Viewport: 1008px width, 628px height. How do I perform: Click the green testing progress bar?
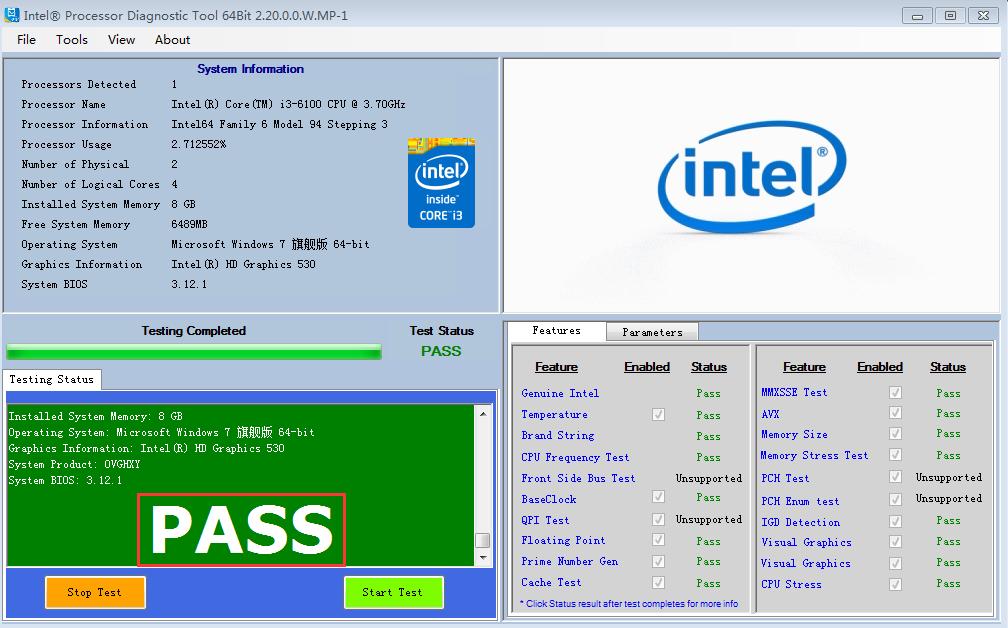tap(194, 352)
